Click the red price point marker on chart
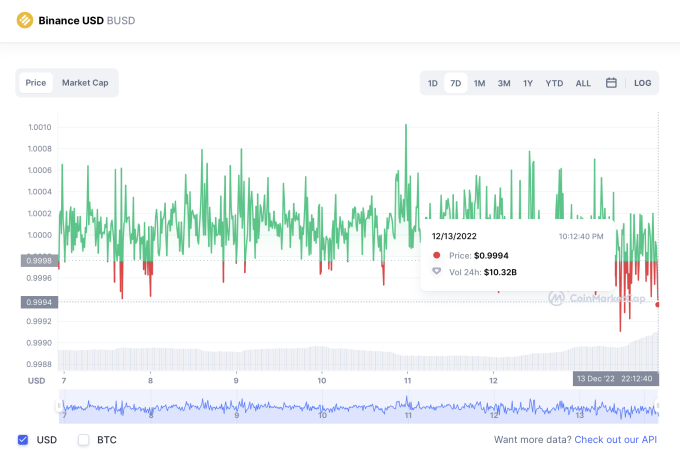Image resolution: width=680 pixels, height=461 pixels. pos(657,304)
